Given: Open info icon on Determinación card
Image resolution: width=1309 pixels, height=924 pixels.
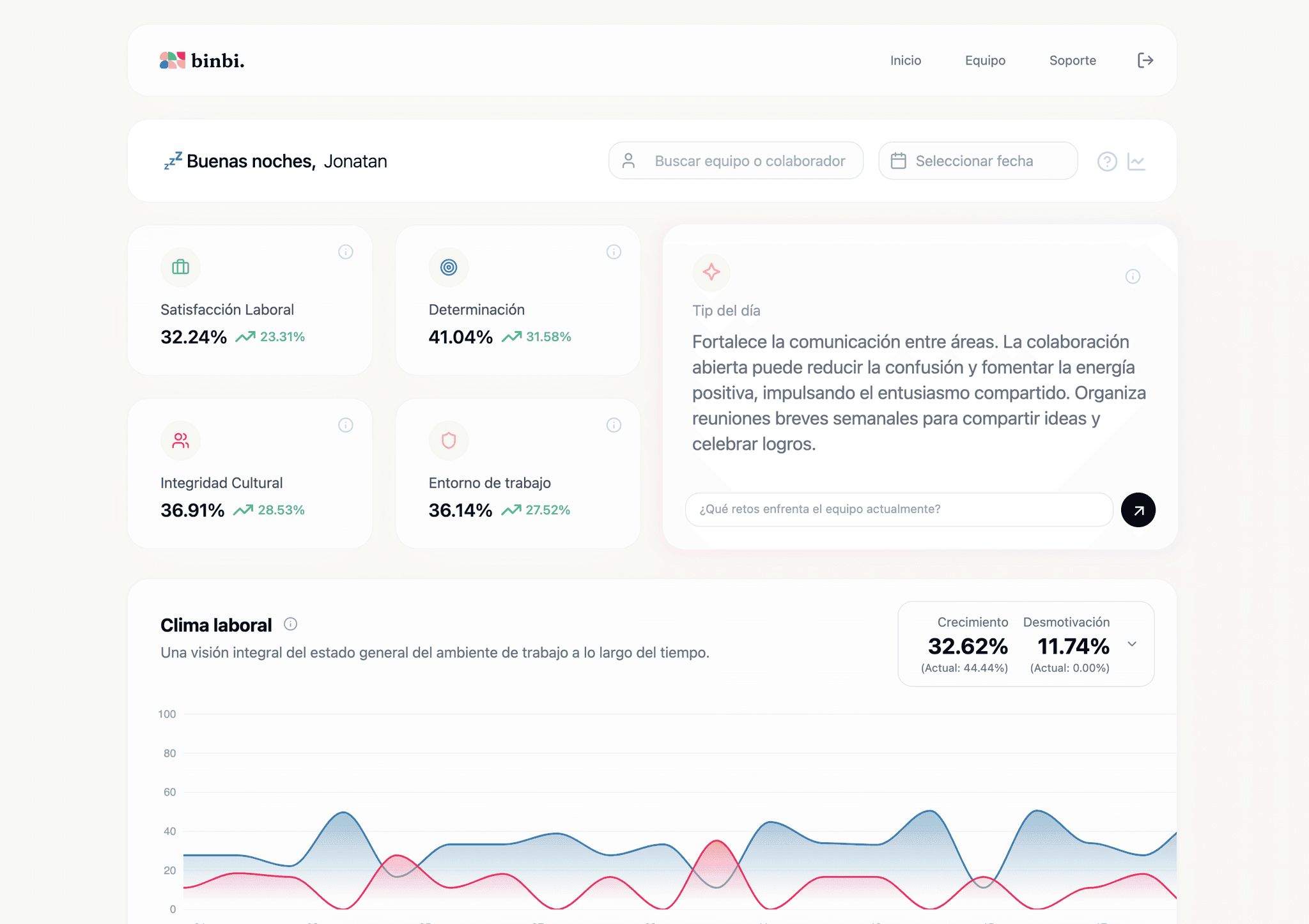Looking at the screenshot, I should point(614,252).
